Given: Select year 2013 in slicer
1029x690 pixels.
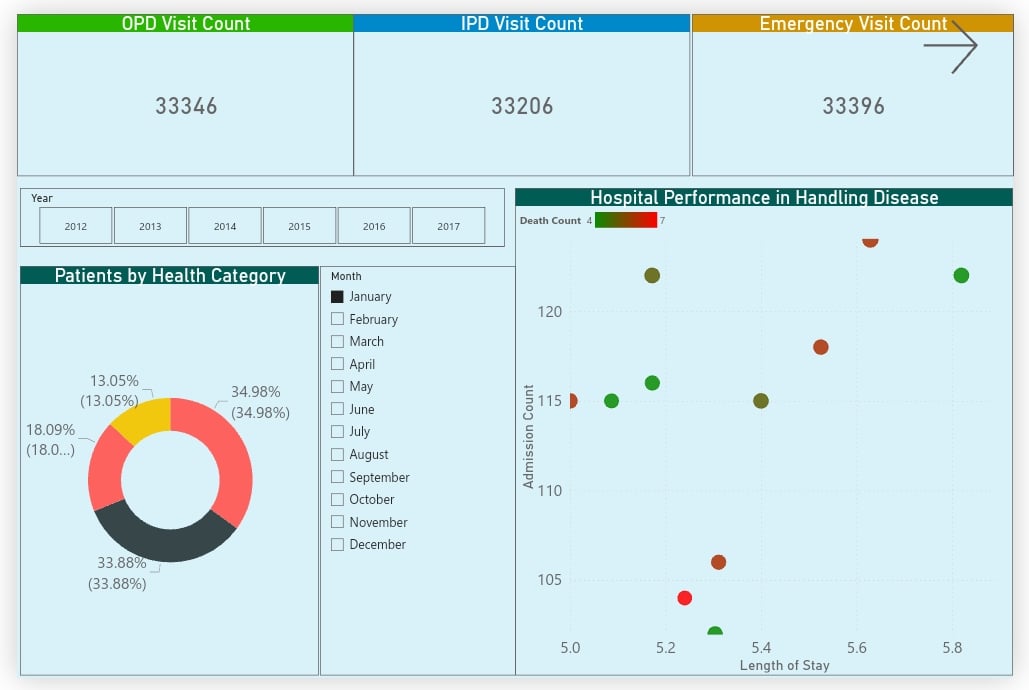Looking at the screenshot, I should [150, 226].
